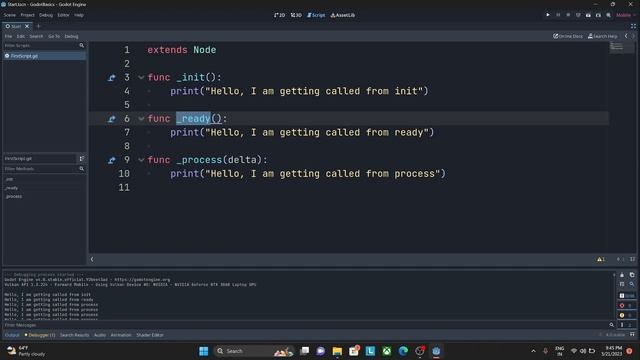The image size is (640, 360).
Task: Add a new scene tab
Action: [38, 26]
